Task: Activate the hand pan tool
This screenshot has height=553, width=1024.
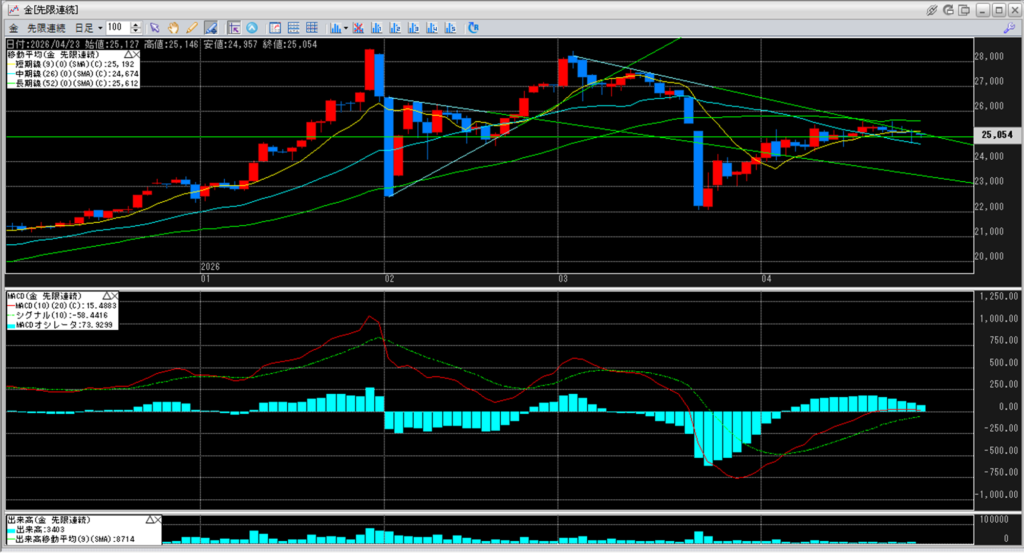Action: pyautogui.click(x=173, y=28)
